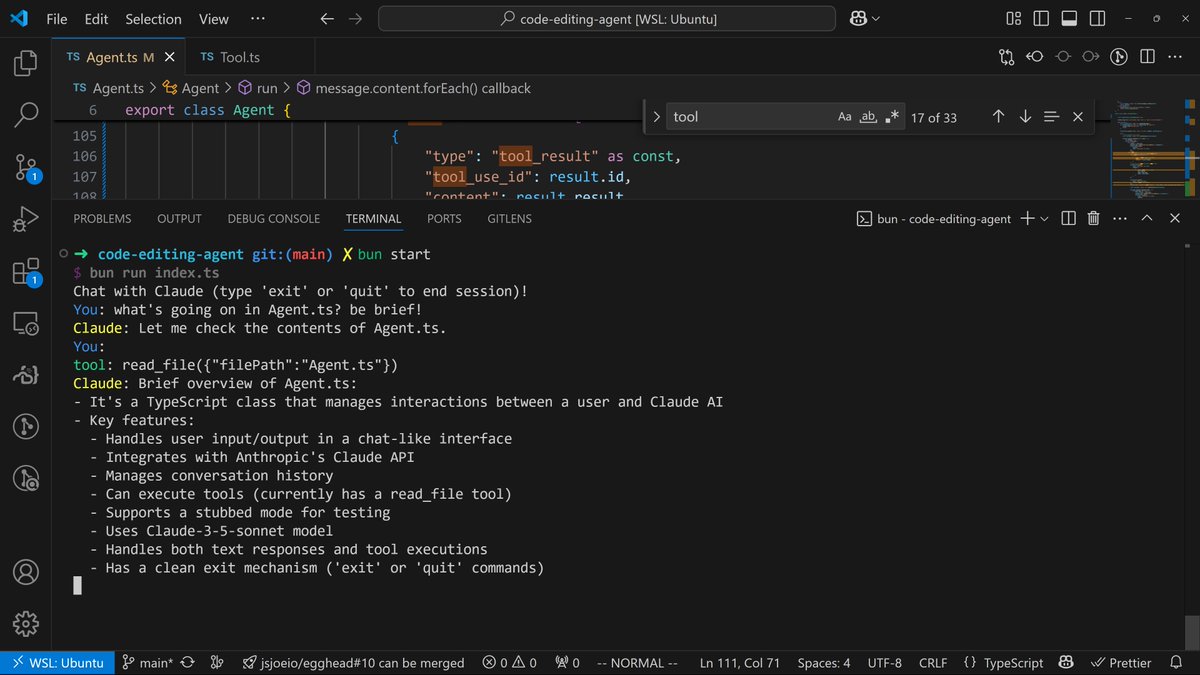Image resolution: width=1200 pixels, height=675 pixels.
Task: Switch to the DEBUG CONSOLE tab
Action: pyautogui.click(x=274, y=218)
